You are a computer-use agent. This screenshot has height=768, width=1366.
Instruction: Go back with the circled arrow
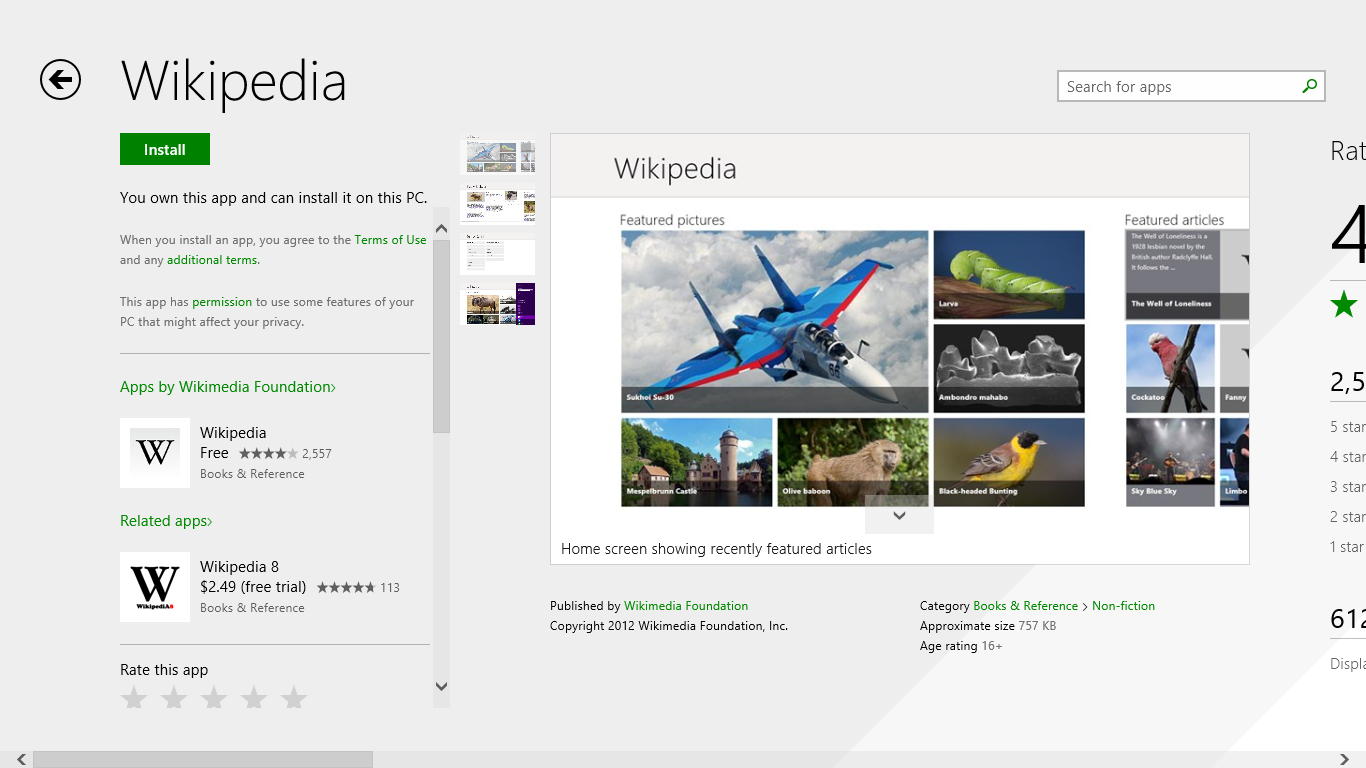tap(60, 80)
